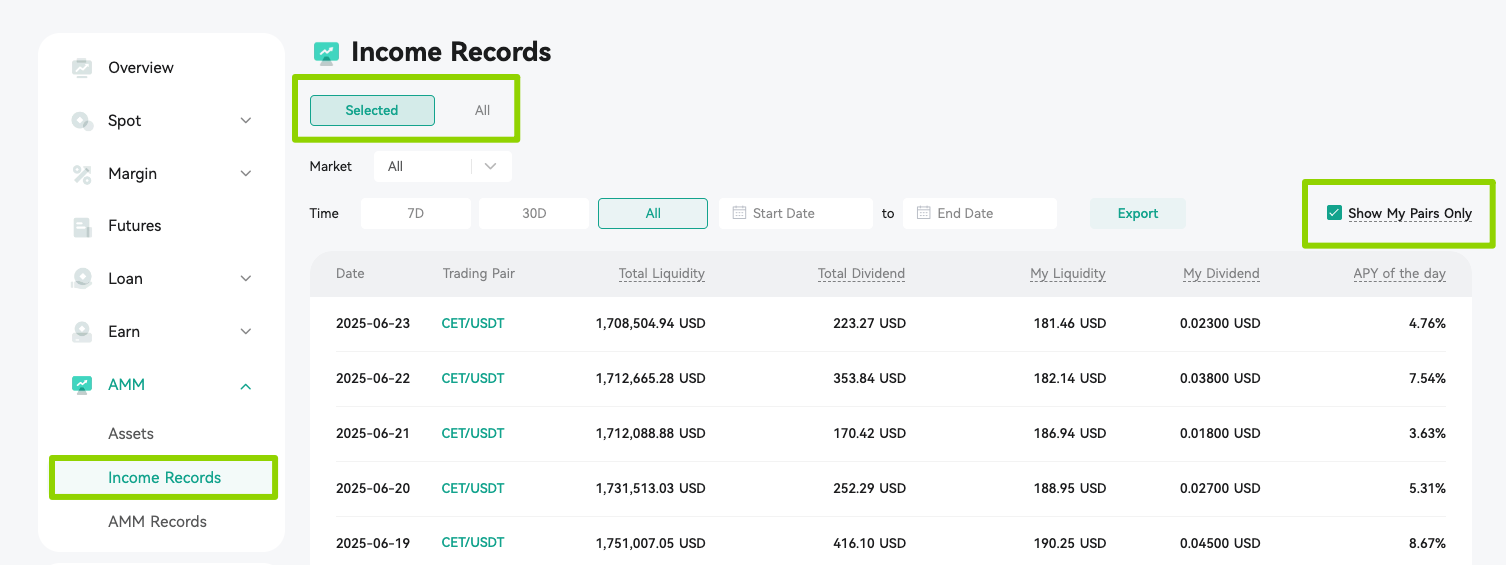Uncheck Show My Pairs Only checkbox
This screenshot has height=565, width=1506.
coord(1334,213)
